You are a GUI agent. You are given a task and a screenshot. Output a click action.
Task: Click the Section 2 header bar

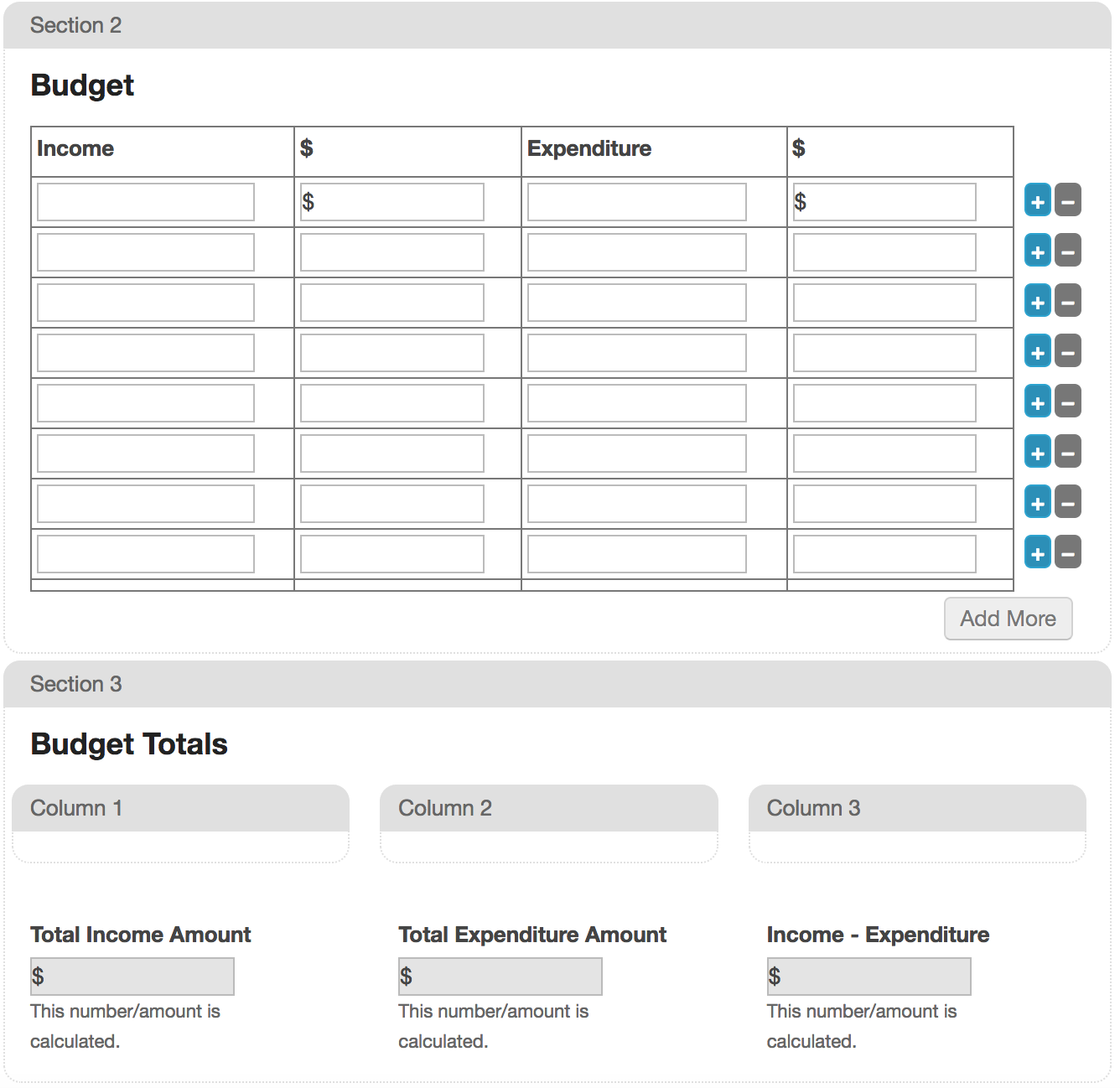coord(557,25)
